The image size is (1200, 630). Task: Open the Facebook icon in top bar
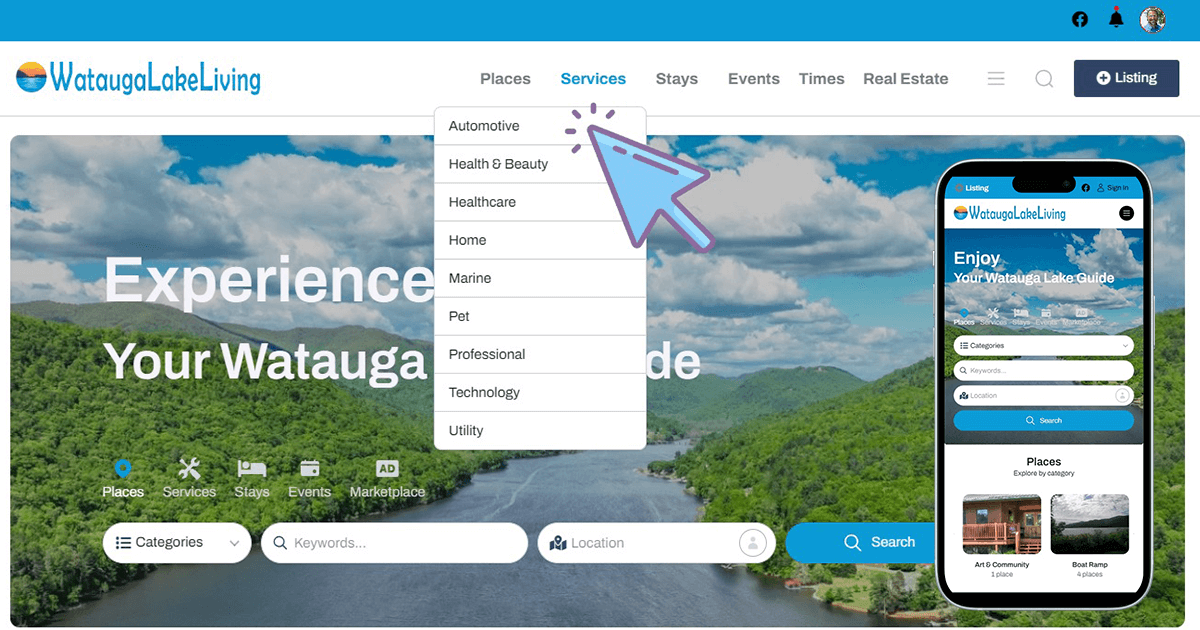pos(1080,19)
